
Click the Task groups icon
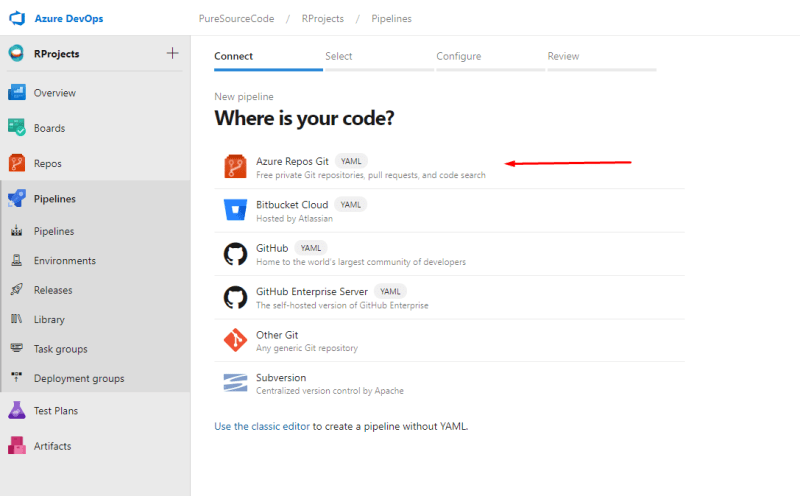17,349
